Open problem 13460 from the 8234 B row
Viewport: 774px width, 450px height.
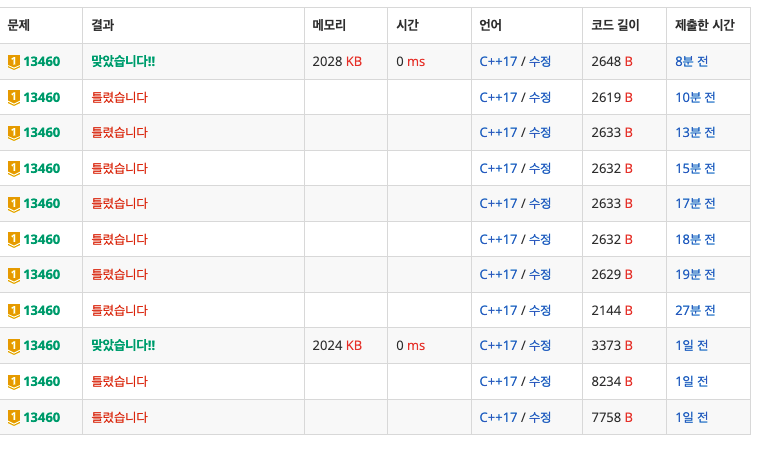point(42,382)
